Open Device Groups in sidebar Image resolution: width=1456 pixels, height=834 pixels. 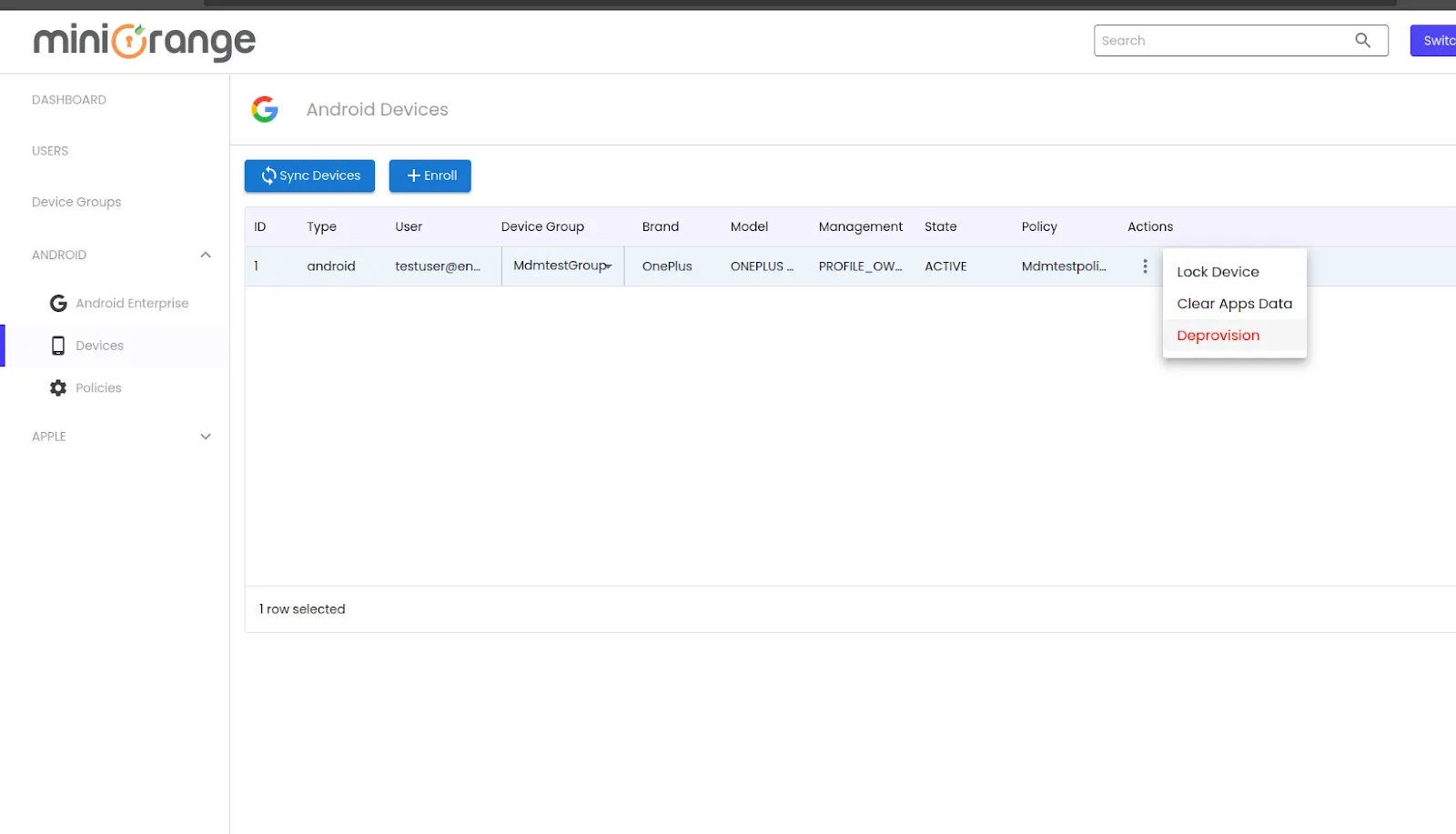76,202
